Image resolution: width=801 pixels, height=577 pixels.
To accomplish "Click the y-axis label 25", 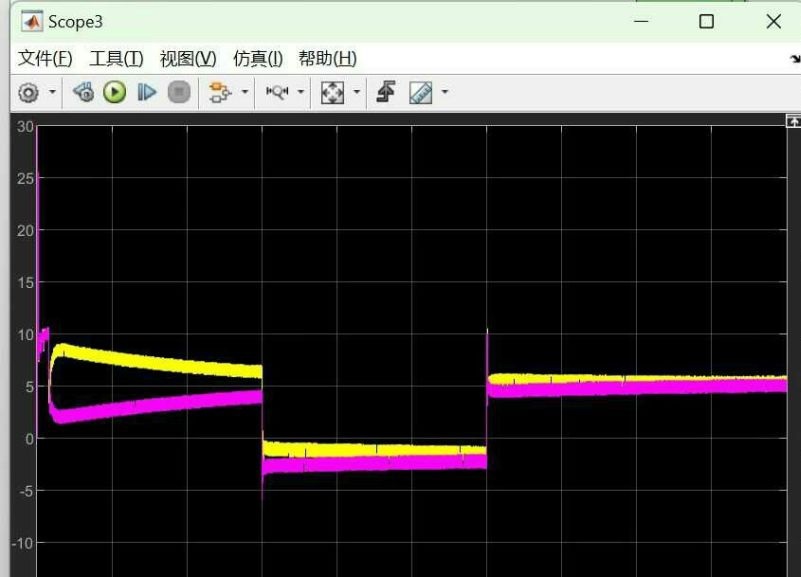I will pyautogui.click(x=26, y=179).
